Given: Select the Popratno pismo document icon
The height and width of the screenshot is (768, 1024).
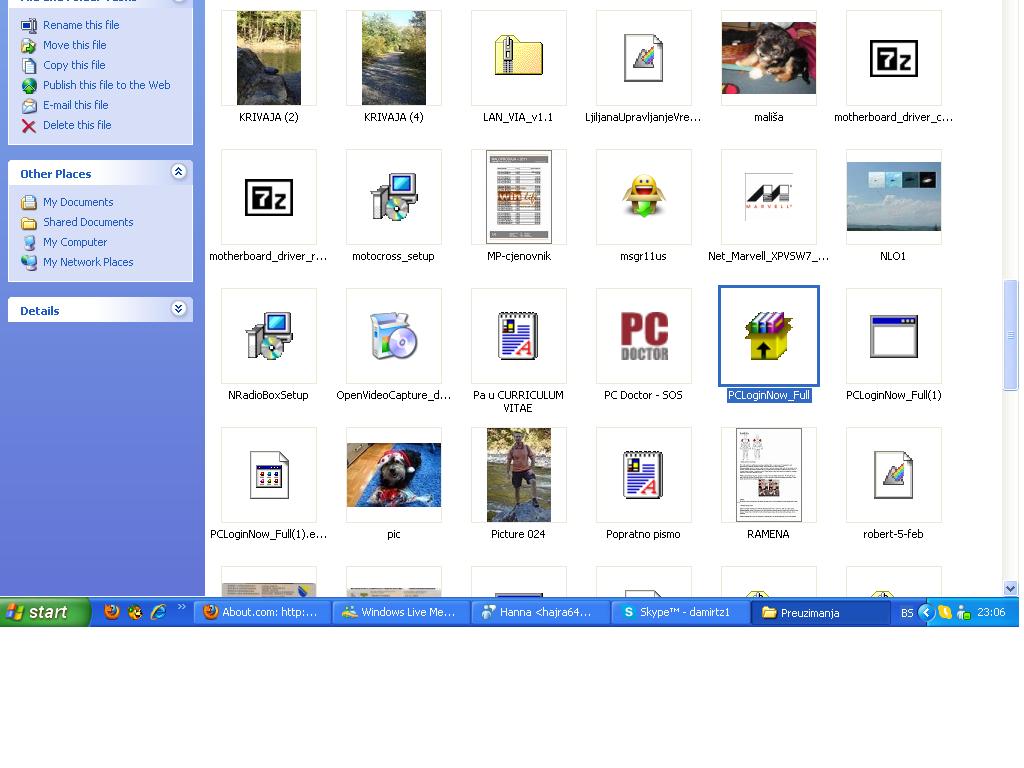Looking at the screenshot, I should click(643, 475).
